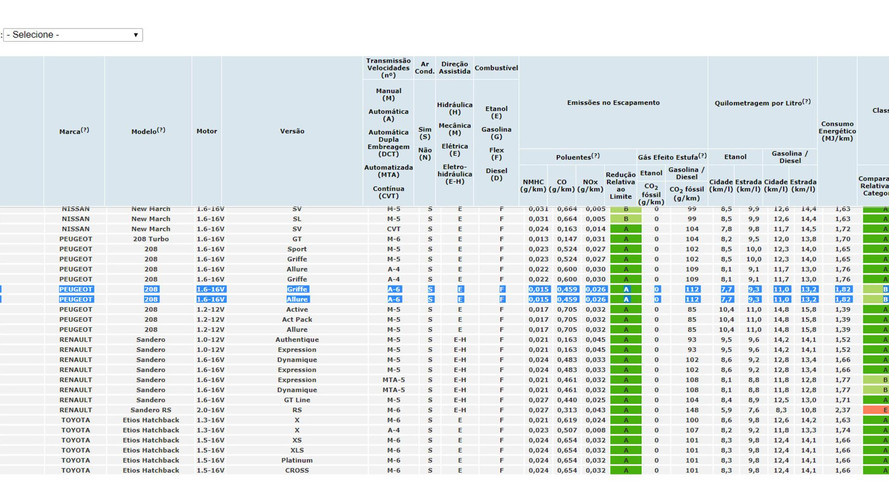The height and width of the screenshot is (500, 889).
Task: Click the '7,6' ethanol highway value
Action: (x=753, y=410)
